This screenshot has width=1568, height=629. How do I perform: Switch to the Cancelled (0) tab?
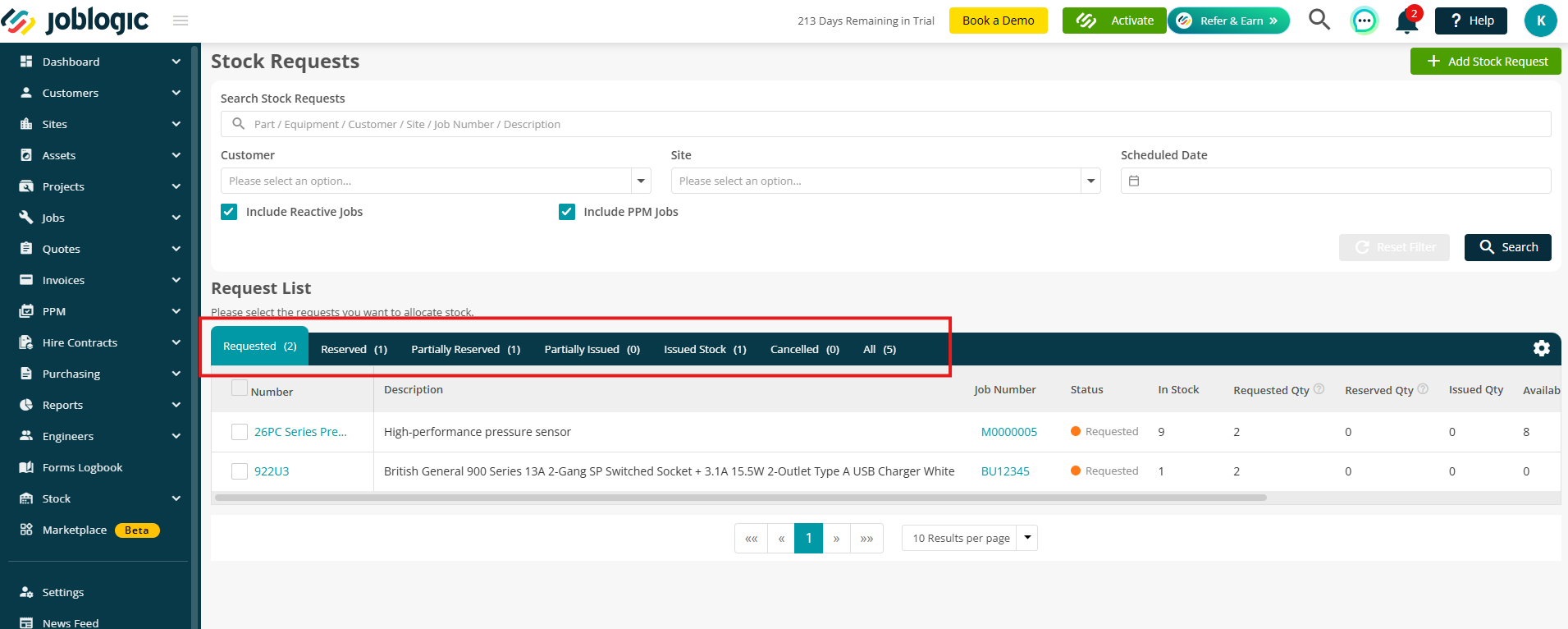tap(804, 349)
